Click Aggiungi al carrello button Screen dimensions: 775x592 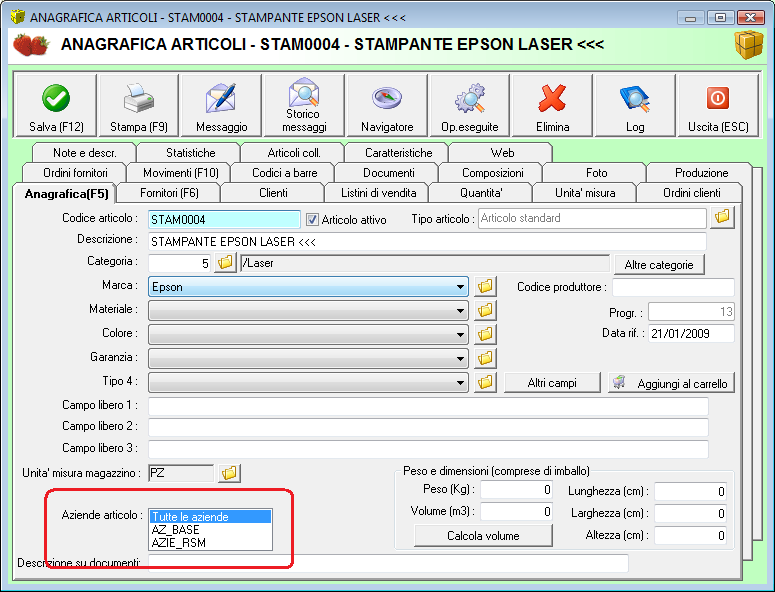(671, 383)
